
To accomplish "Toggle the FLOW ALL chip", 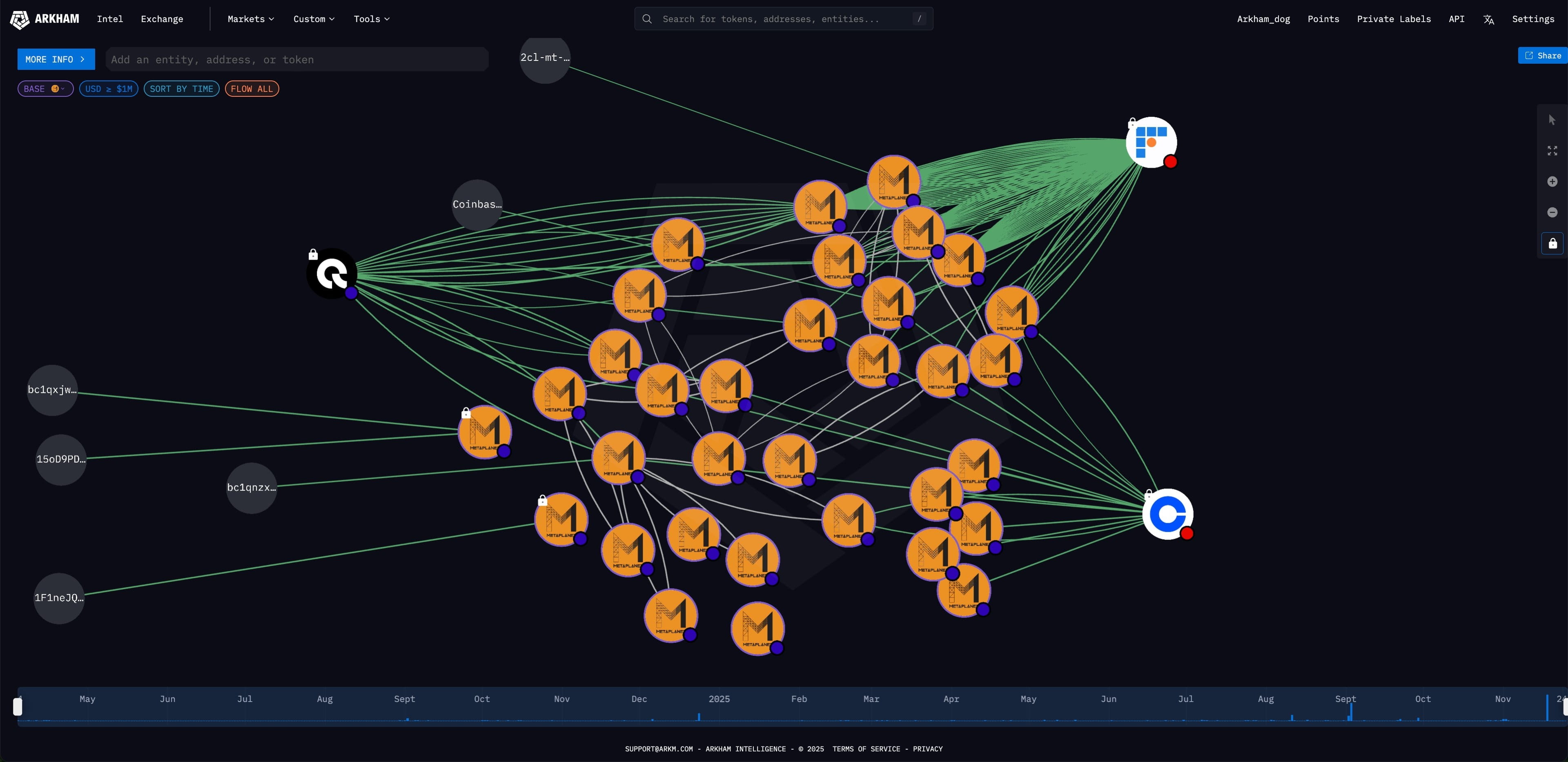I will coord(252,89).
